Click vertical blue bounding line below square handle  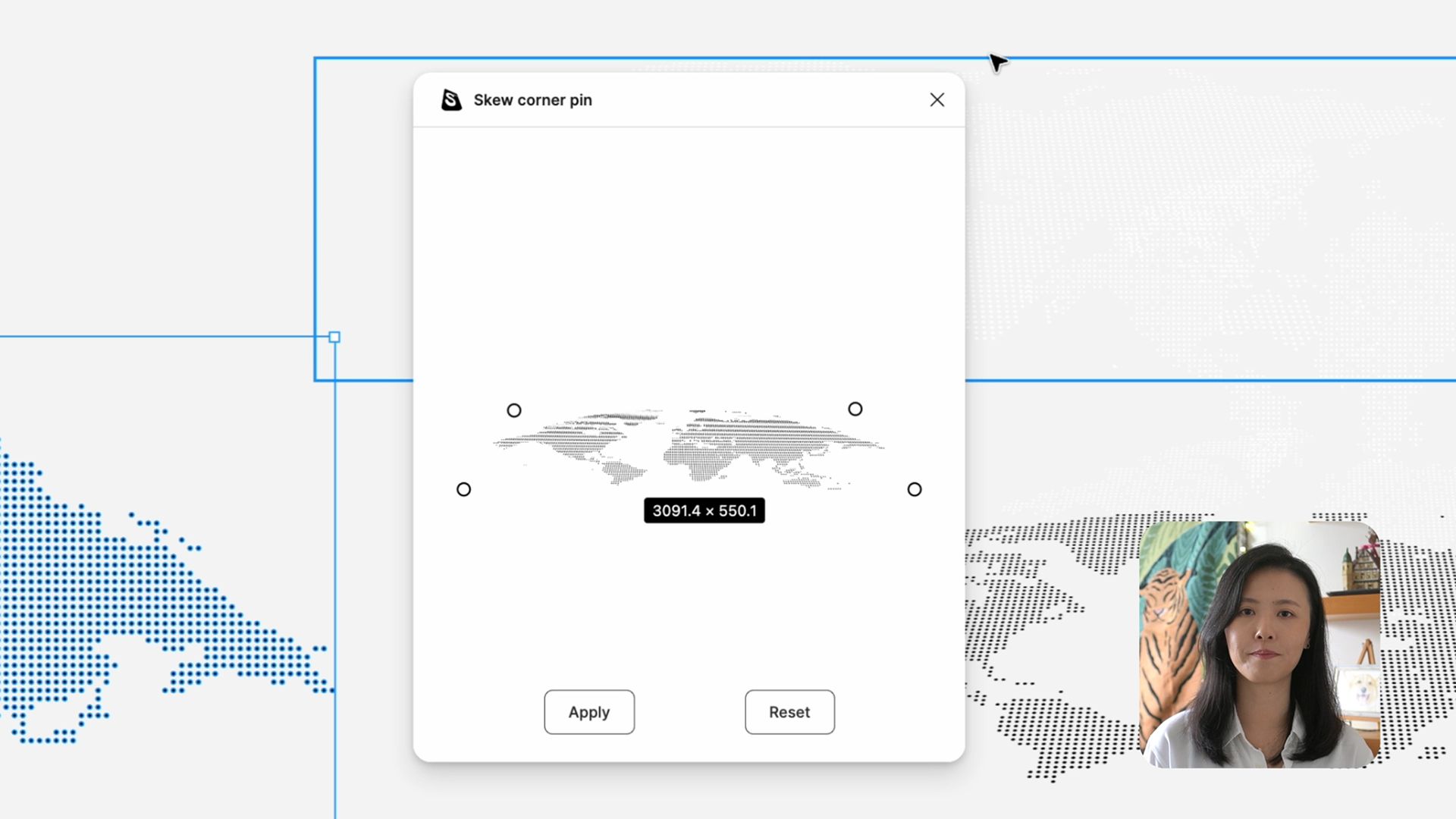(335, 569)
